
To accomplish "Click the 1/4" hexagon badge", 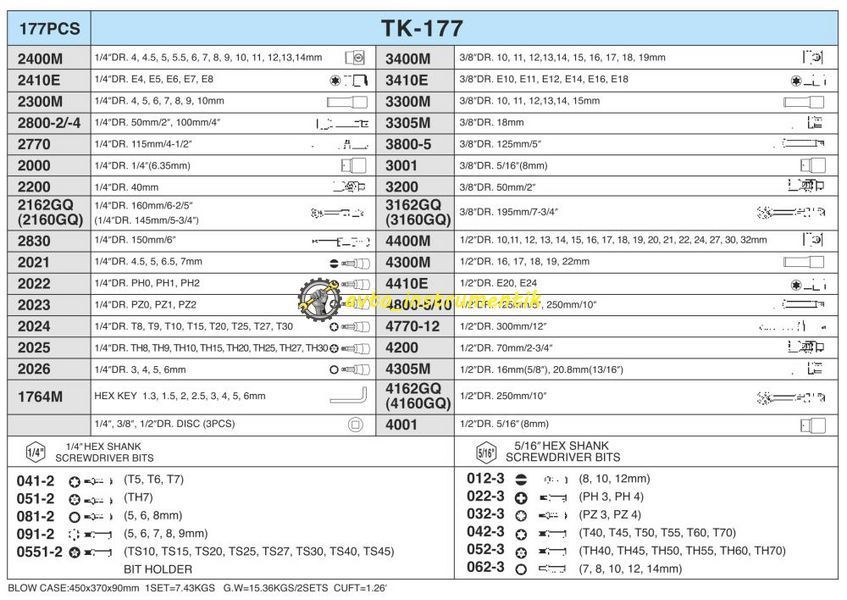I will tap(36, 452).
